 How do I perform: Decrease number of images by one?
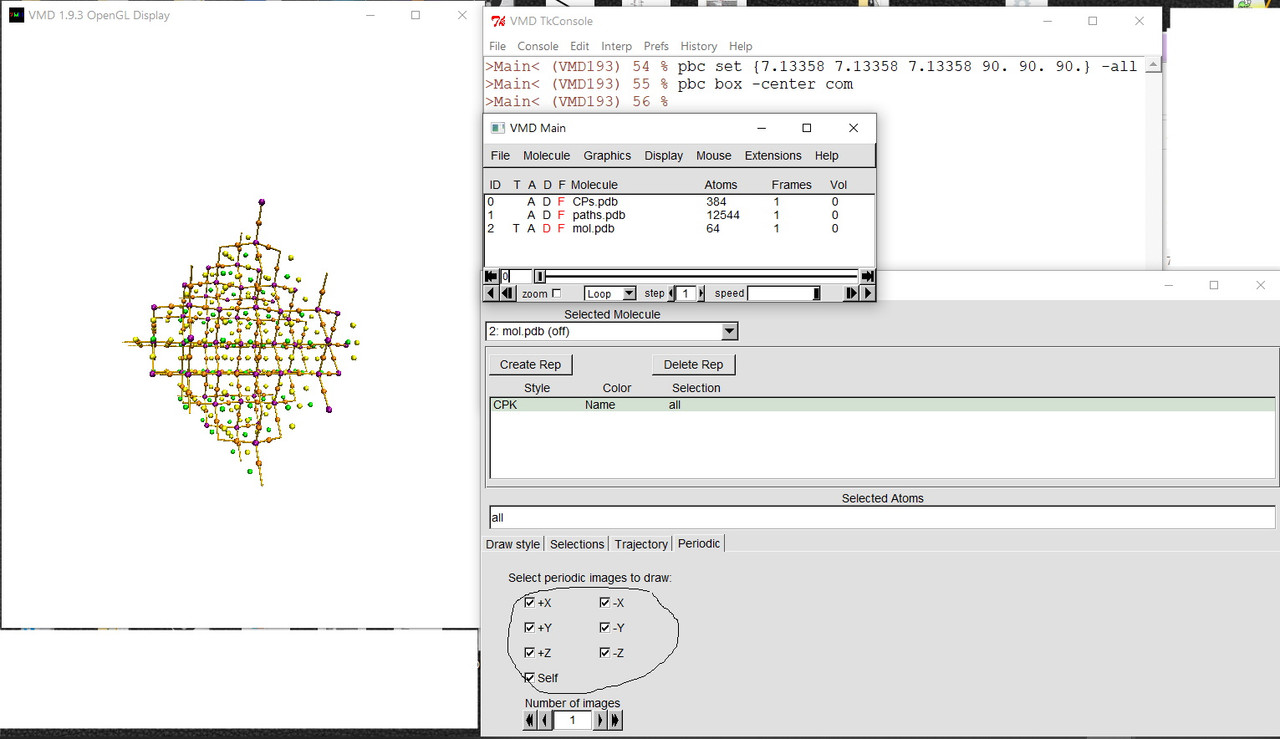[545, 720]
